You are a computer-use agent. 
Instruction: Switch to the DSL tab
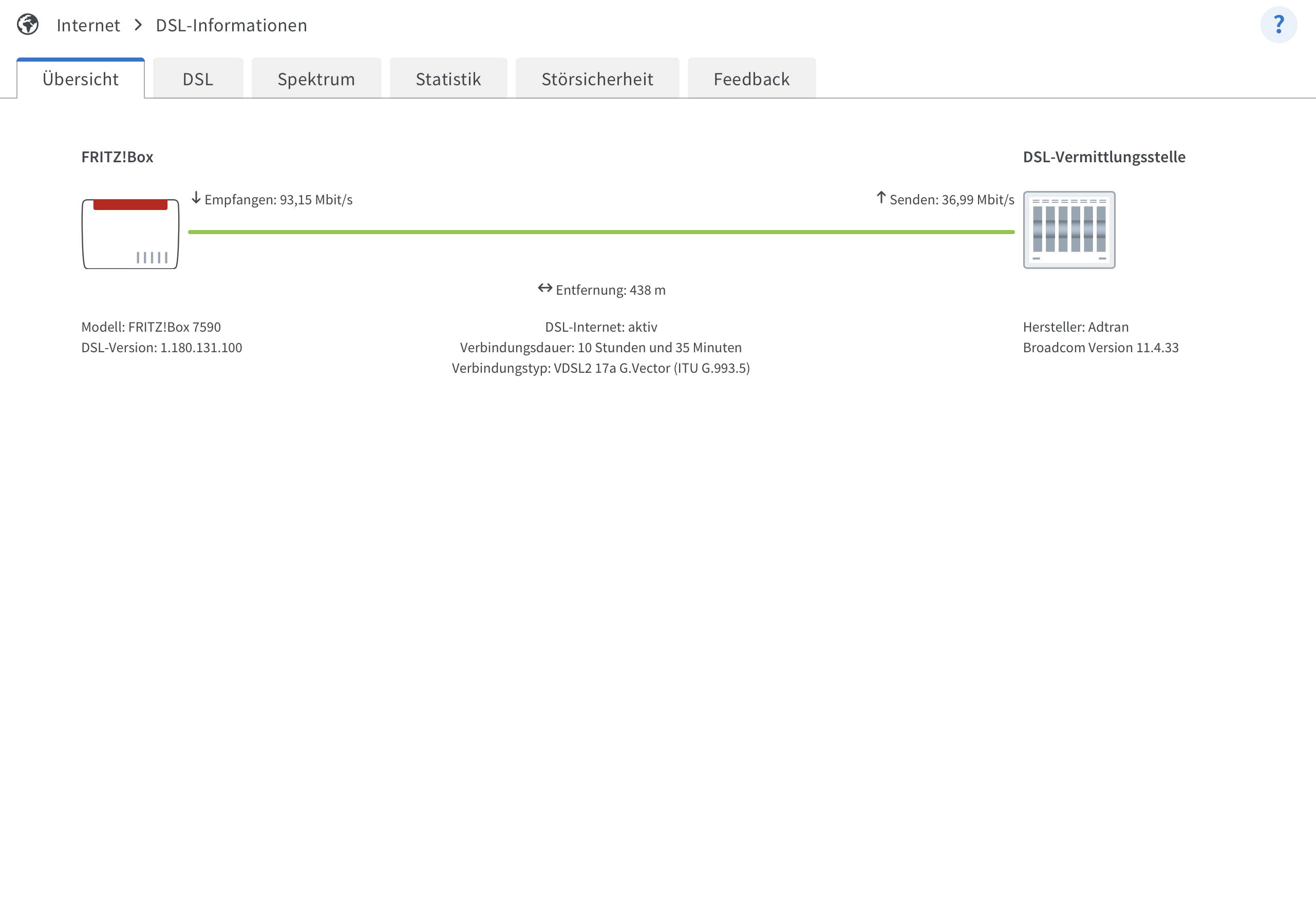198,79
